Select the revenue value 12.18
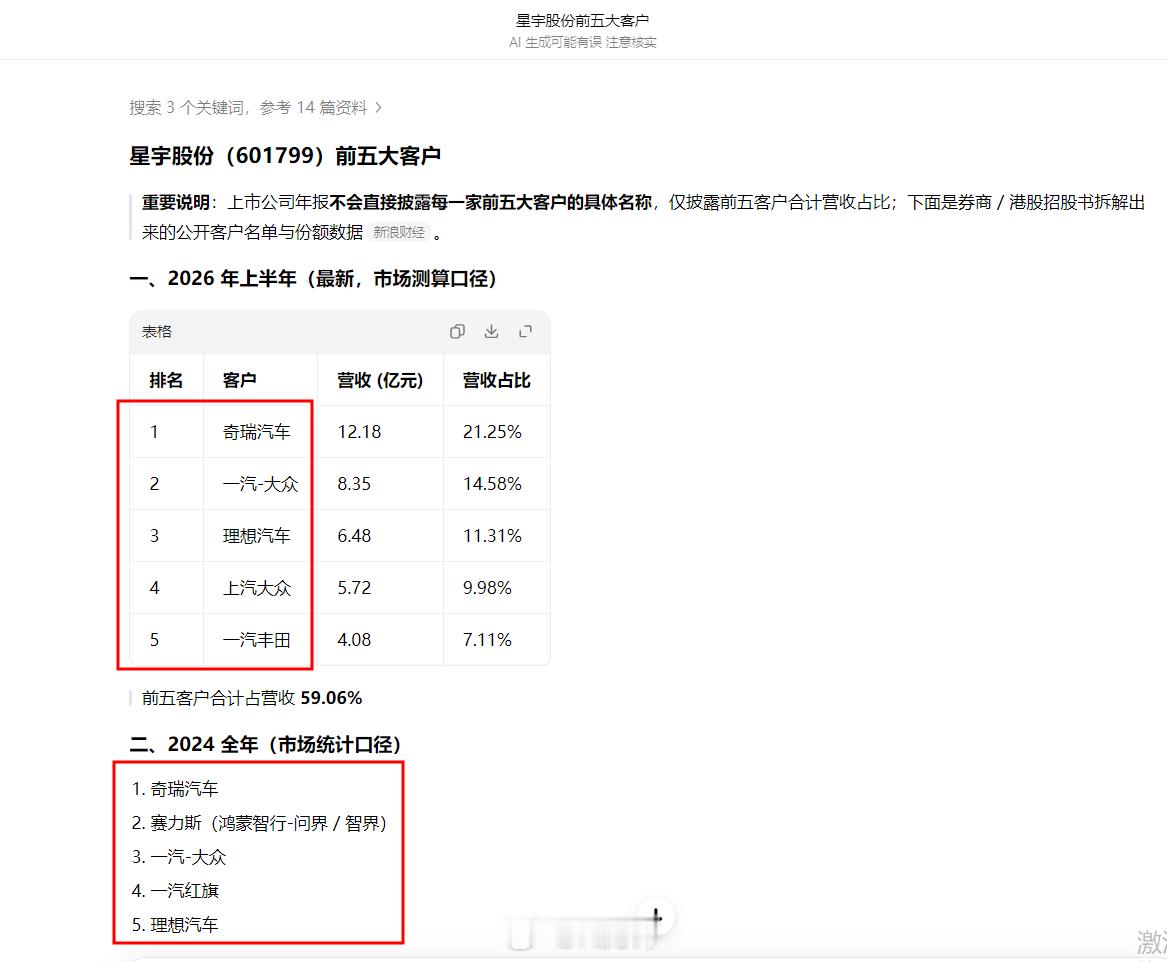The width and height of the screenshot is (1167, 962). click(359, 432)
